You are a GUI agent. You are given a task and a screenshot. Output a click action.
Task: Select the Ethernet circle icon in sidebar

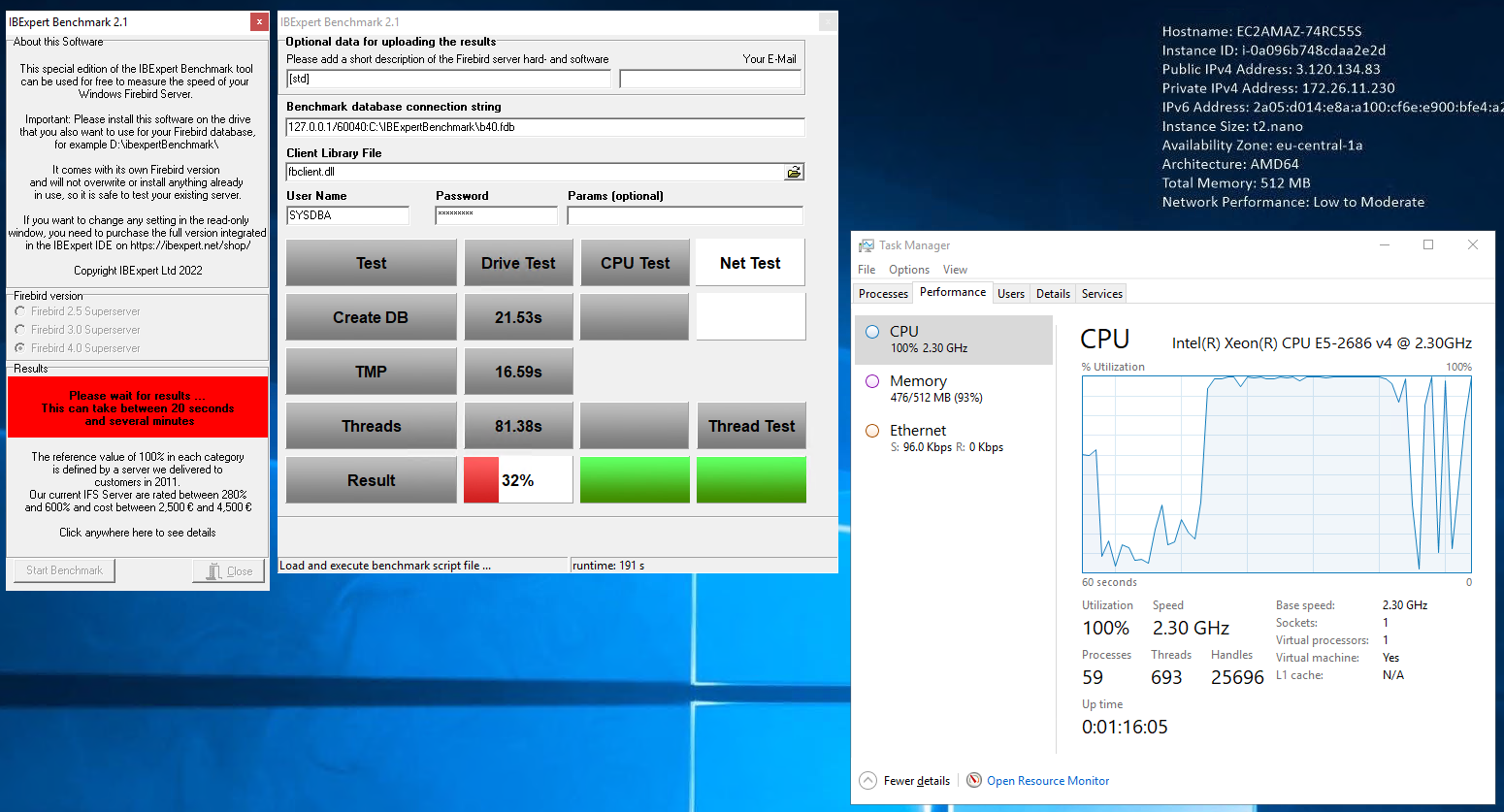tap(872, 431)
